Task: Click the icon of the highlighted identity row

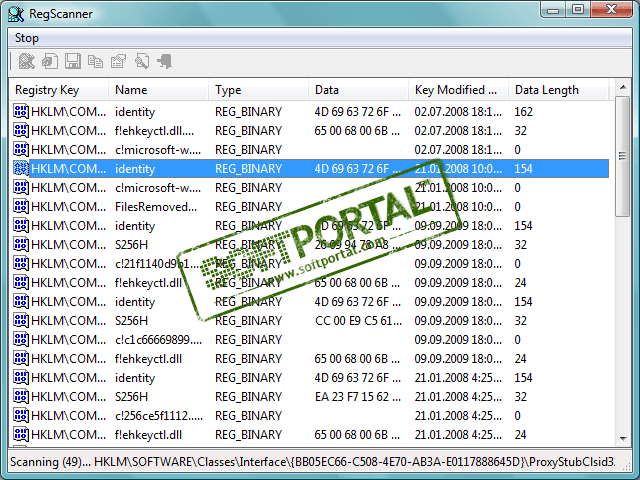Action: tap(21, 169)
